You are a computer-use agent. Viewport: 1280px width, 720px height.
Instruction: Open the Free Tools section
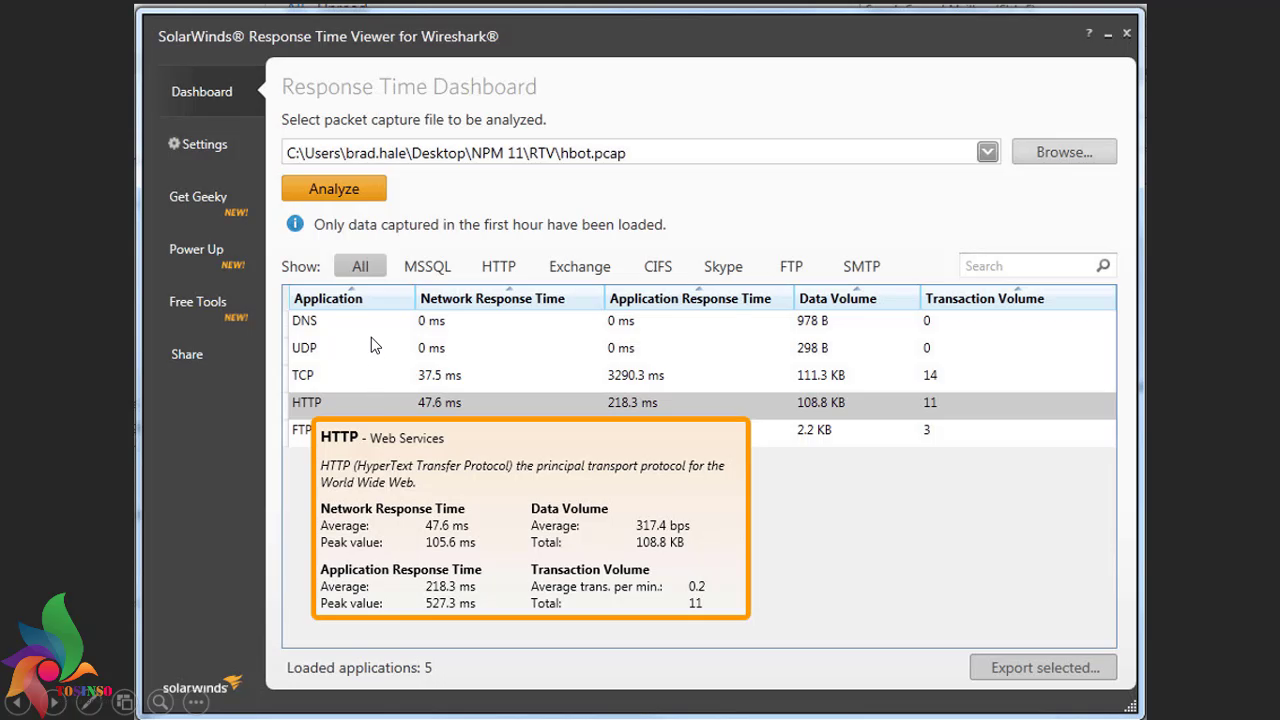point(197,302)
